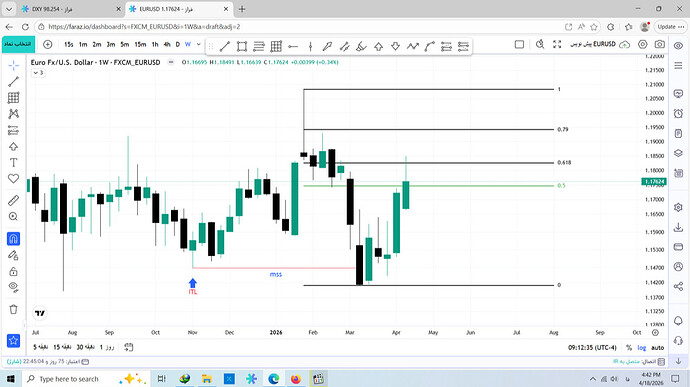Toggle magnet mode
The height and width of the screenshot is (387, 690).
click(14, 239)
